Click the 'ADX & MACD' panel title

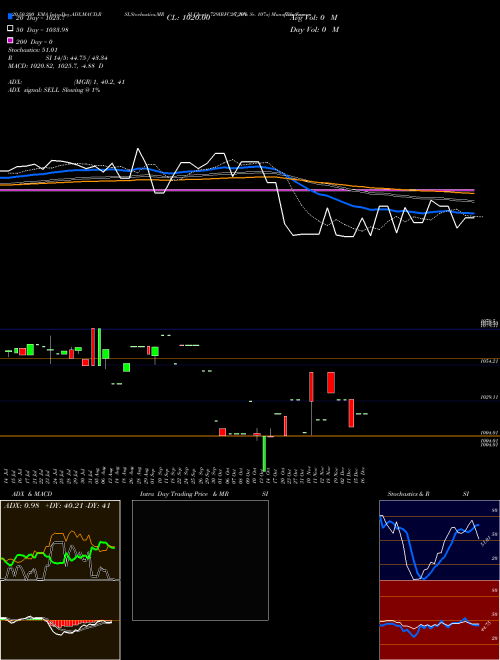[x=32, y=494]
